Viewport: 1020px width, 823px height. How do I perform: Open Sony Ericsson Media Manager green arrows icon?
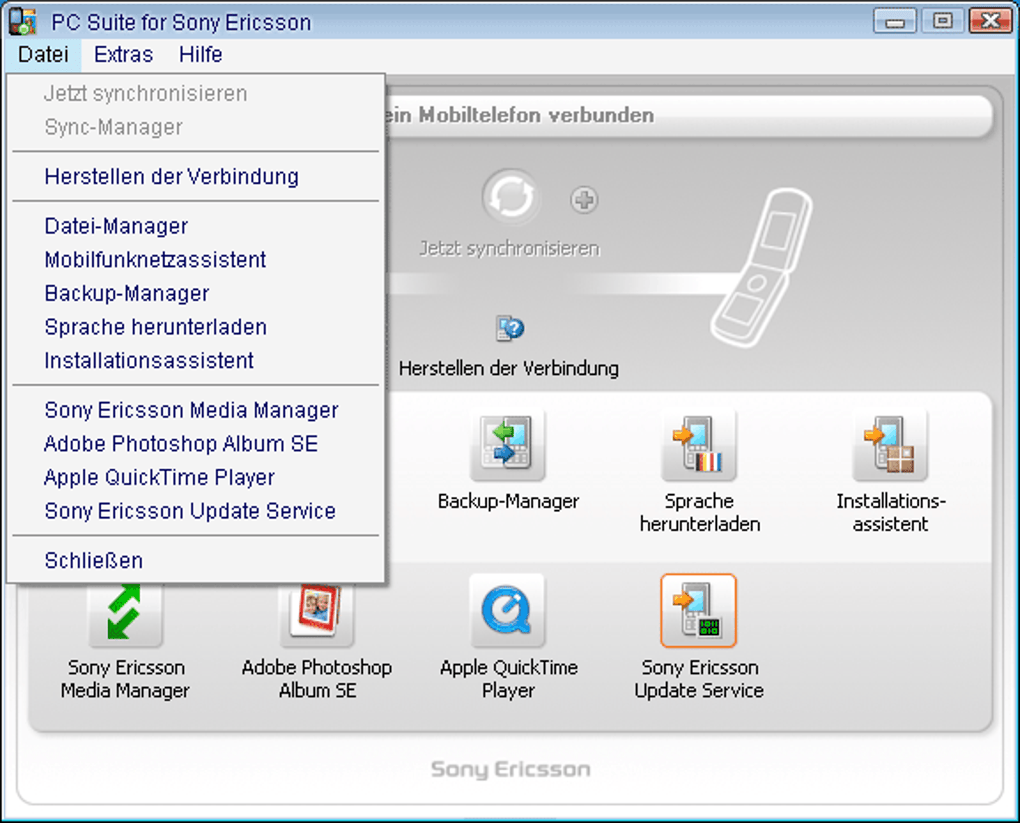125,614
